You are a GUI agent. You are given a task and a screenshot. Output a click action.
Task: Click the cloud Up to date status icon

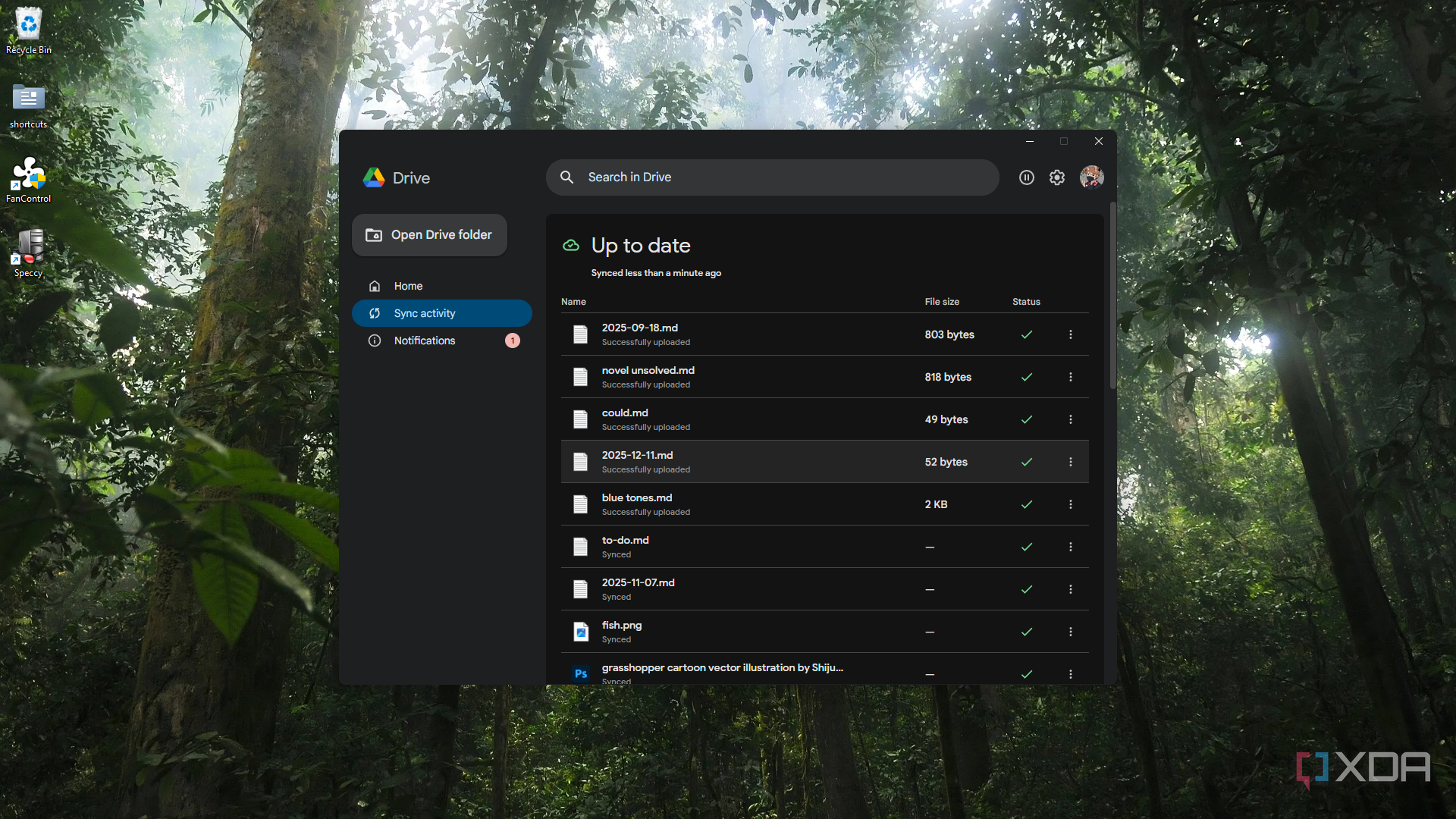pyautogui.click(x=571, y=245)
